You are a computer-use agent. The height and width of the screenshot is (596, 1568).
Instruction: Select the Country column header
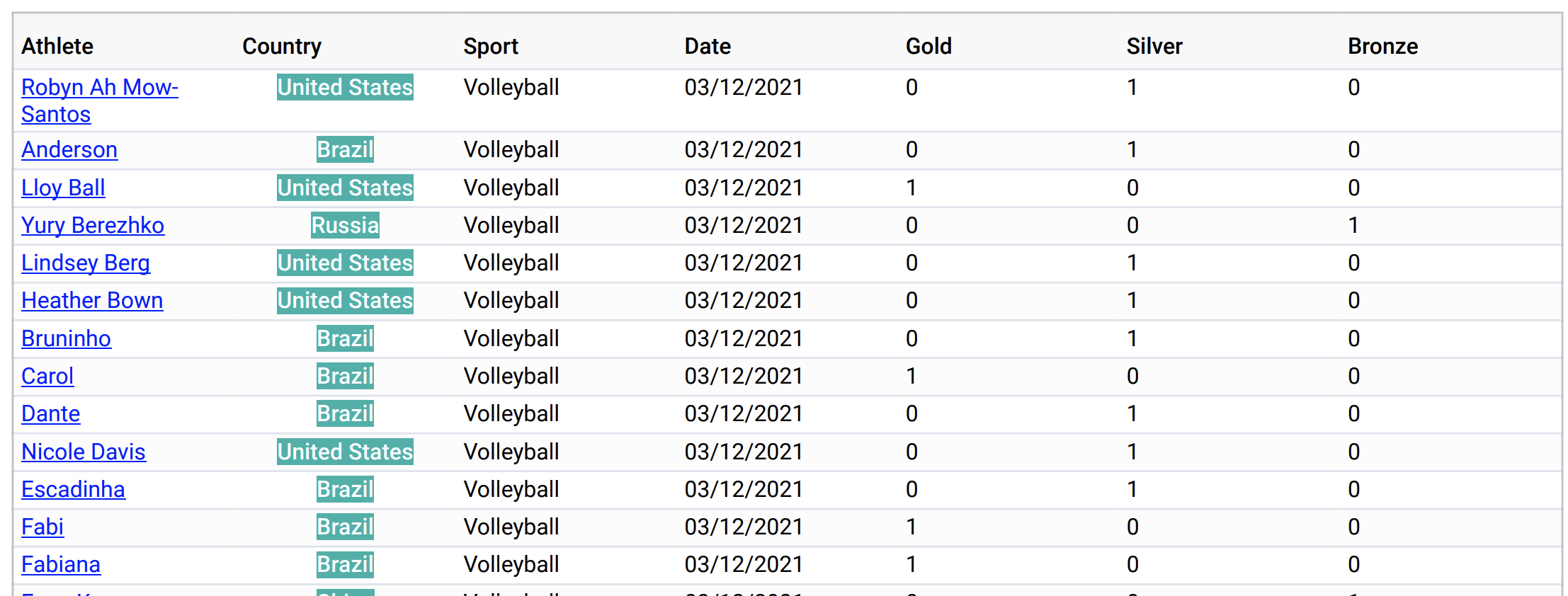[282, 46]
